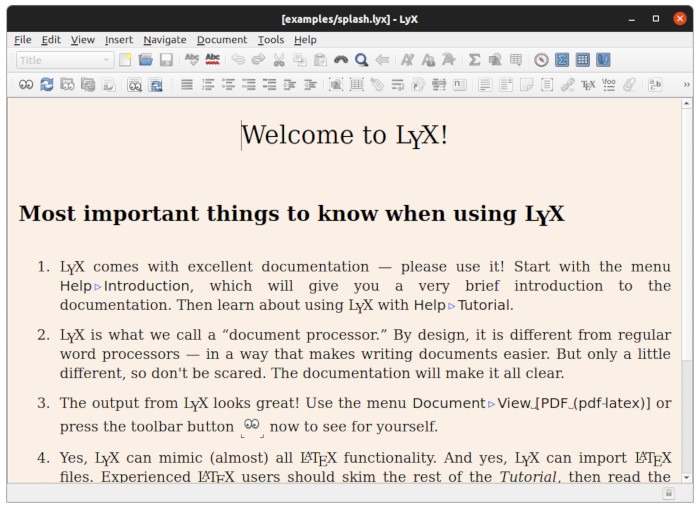Toggle noun text style icon
The height and width of the screenshot is (509, 700).
(428, 60)
